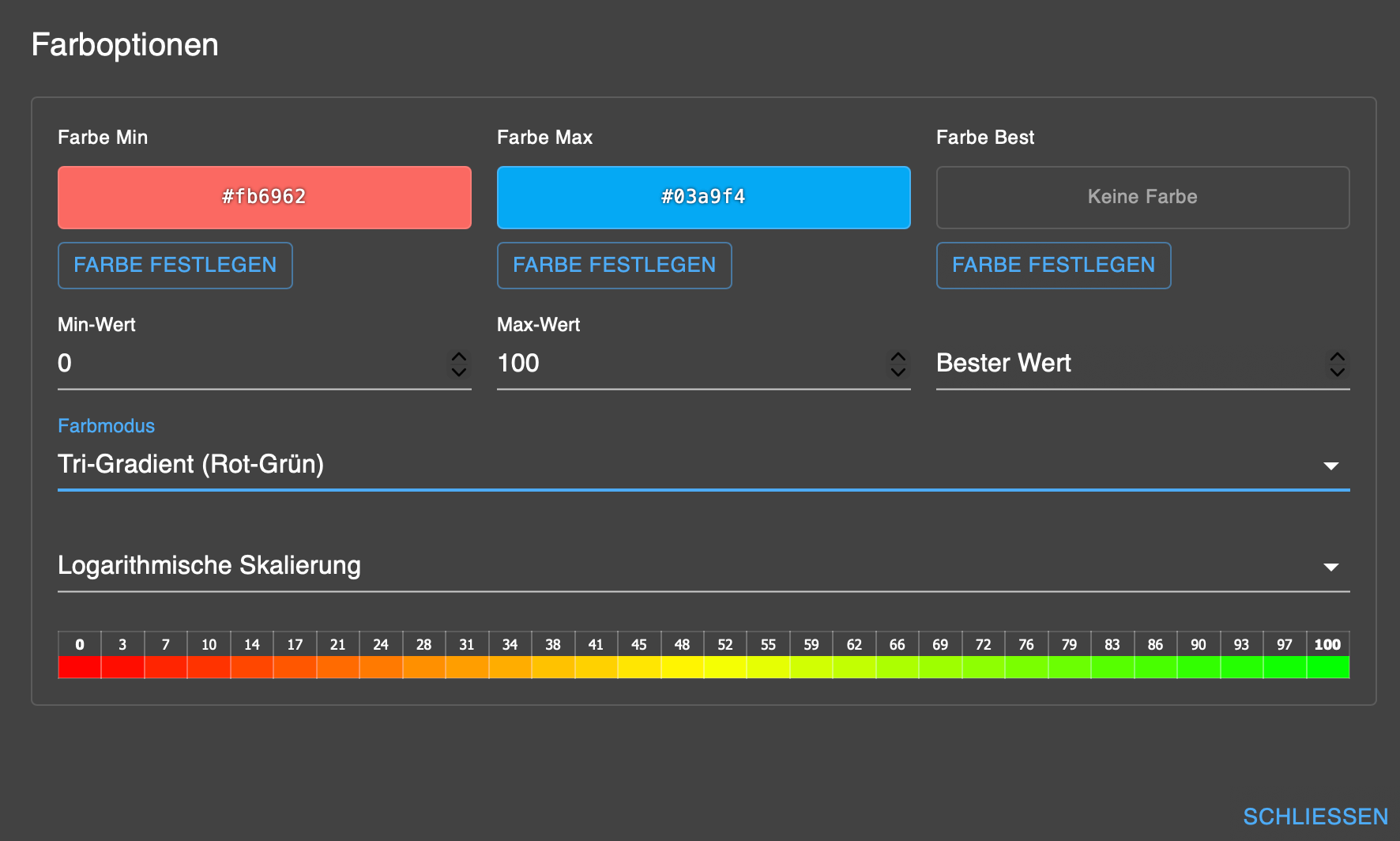Viewport: 1400px width, 841px height.
Task: Click the blue #03a9f4 color swatch
Action: [x=703, y=198]
